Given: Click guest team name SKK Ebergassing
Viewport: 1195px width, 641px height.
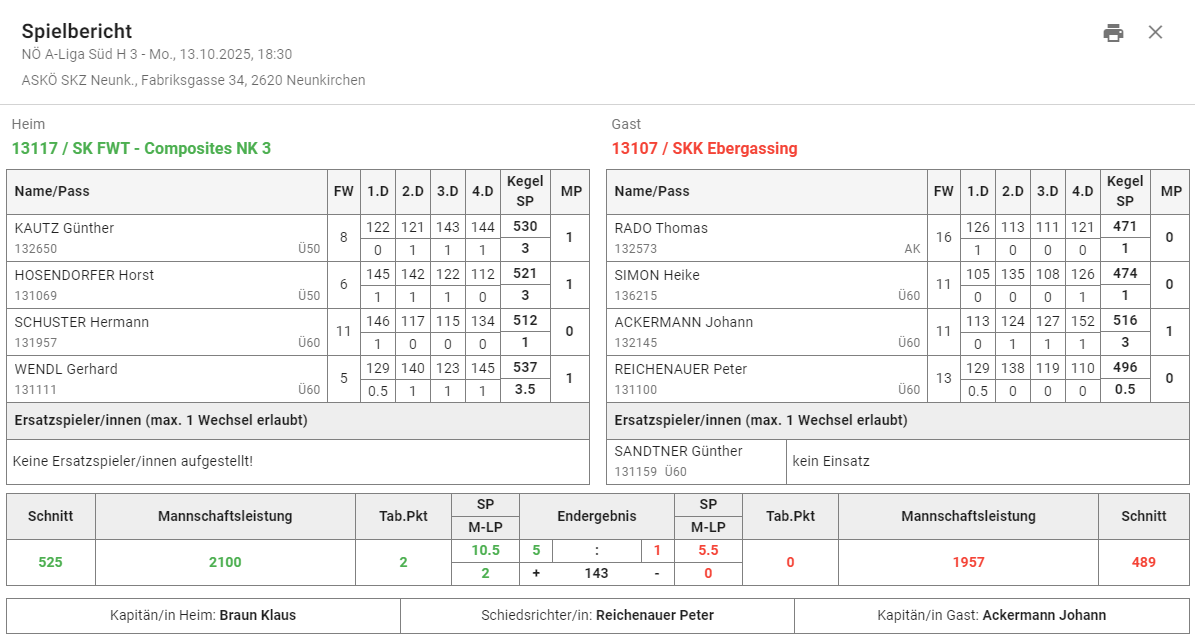Looking at the screenshot, I should [704, 149].
